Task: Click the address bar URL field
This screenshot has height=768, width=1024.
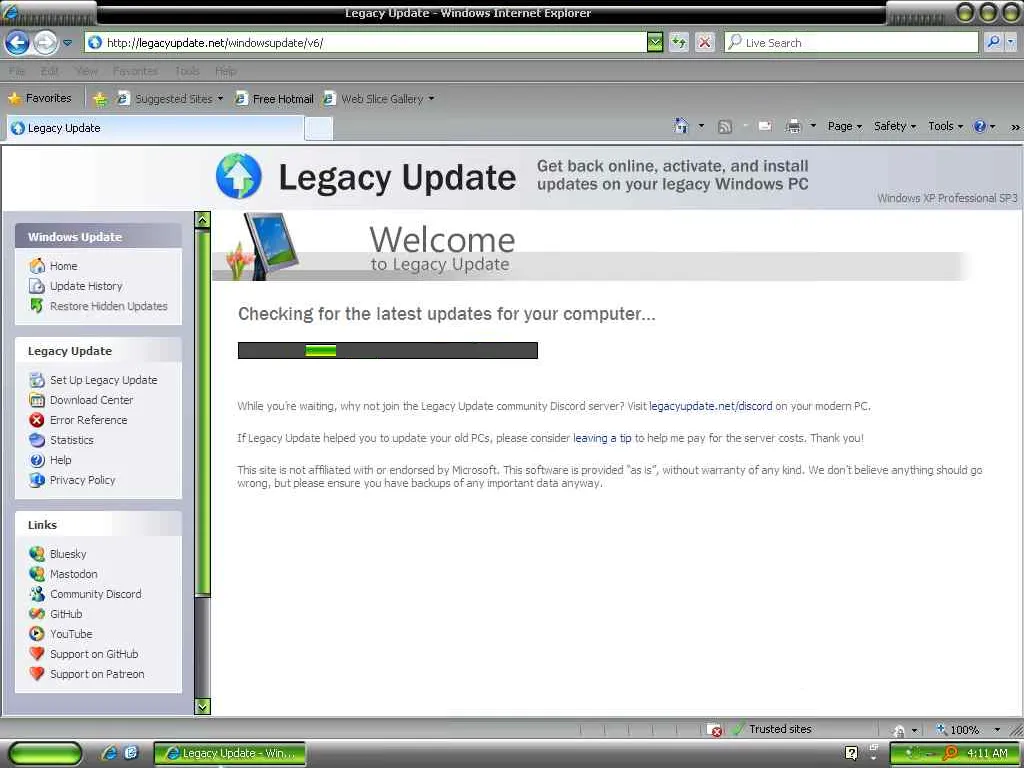Action: [x=366, y=42]
